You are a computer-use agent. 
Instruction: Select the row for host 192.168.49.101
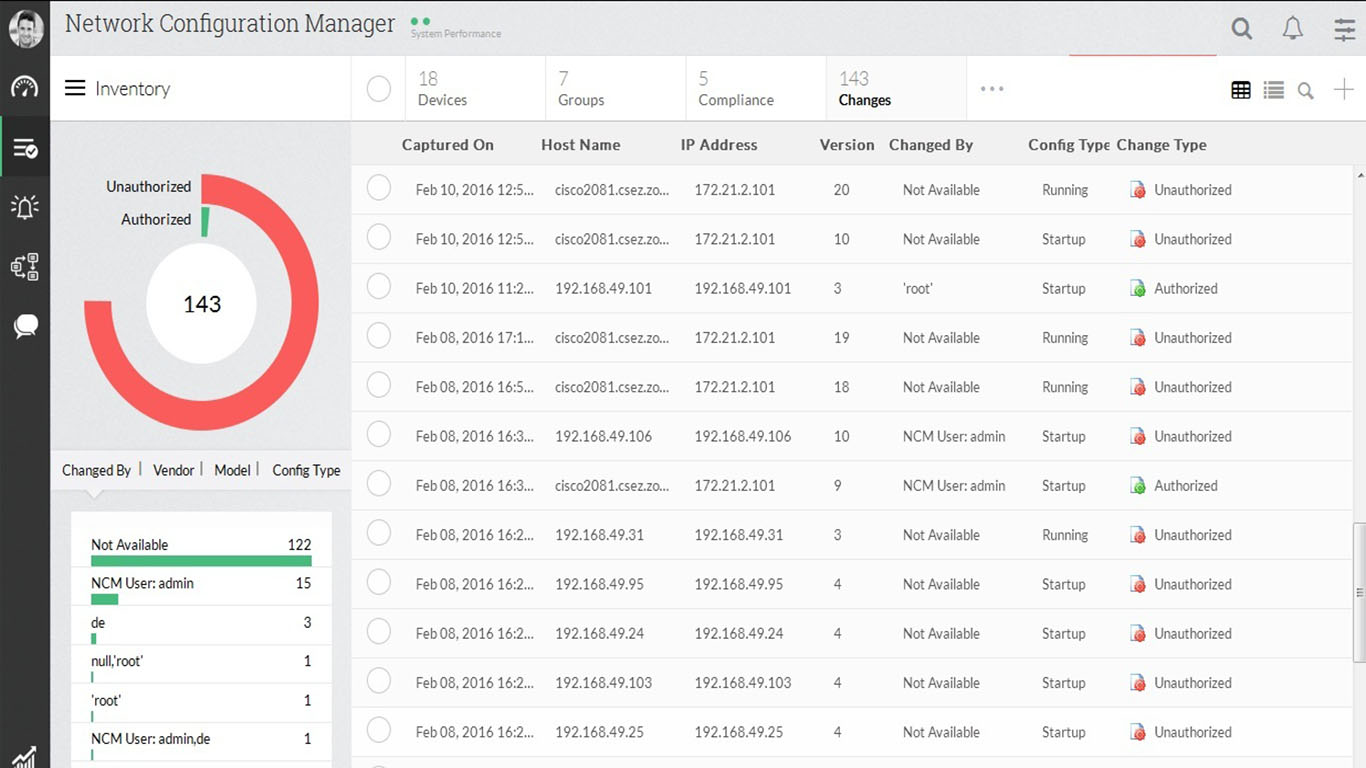click(x=378, y=288)
